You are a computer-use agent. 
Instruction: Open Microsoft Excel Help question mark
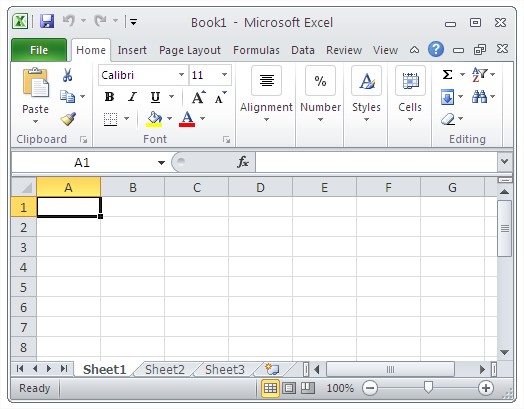point(436,49)
